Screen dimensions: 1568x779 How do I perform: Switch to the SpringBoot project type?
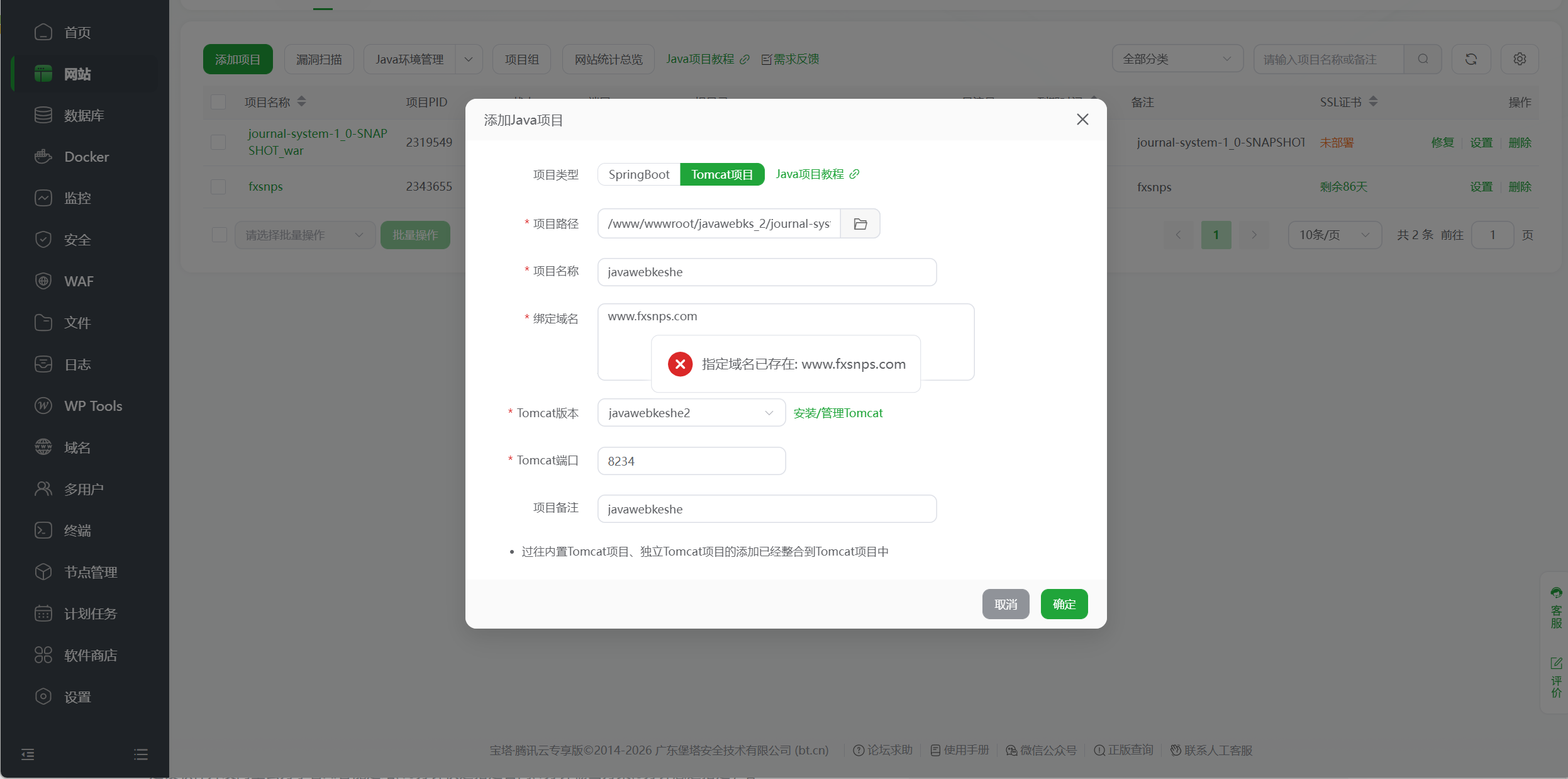[x=638, y=174]
